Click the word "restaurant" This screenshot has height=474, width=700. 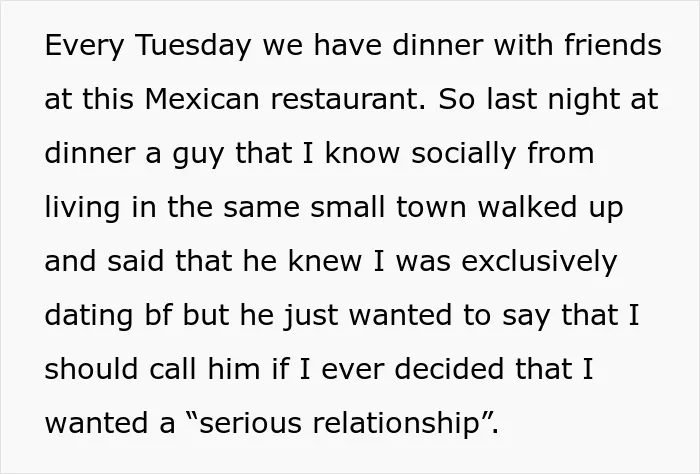click(x=345, y=100)
